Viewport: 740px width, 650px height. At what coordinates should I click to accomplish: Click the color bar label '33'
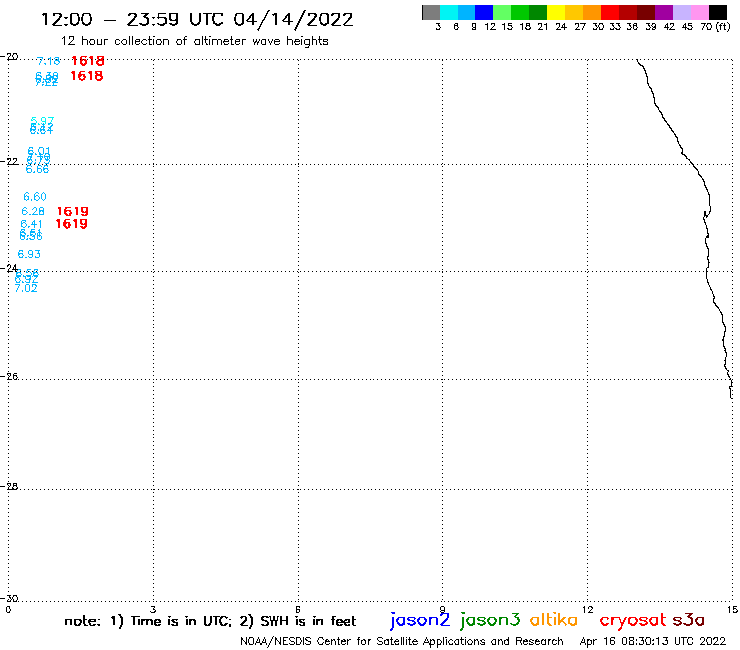coord(614,27)
